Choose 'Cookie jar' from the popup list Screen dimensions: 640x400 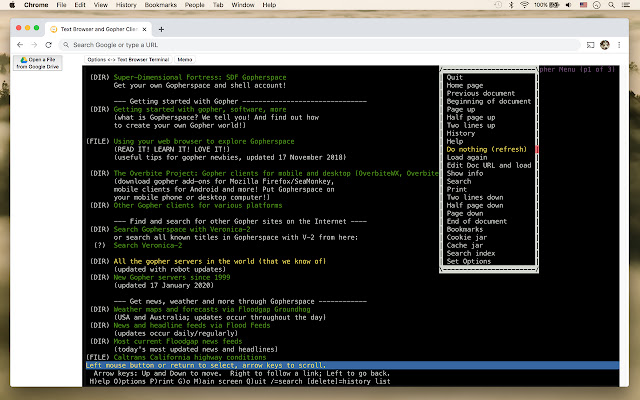[x=468, y=238]
